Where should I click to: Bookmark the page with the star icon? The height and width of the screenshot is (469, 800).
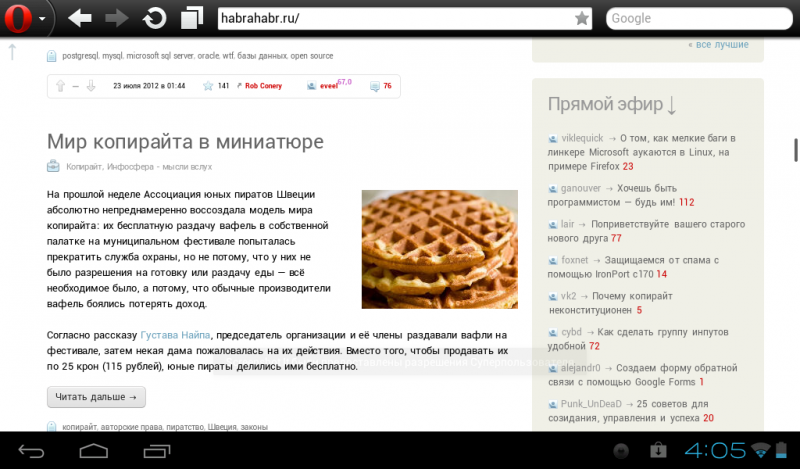(582, 18)
